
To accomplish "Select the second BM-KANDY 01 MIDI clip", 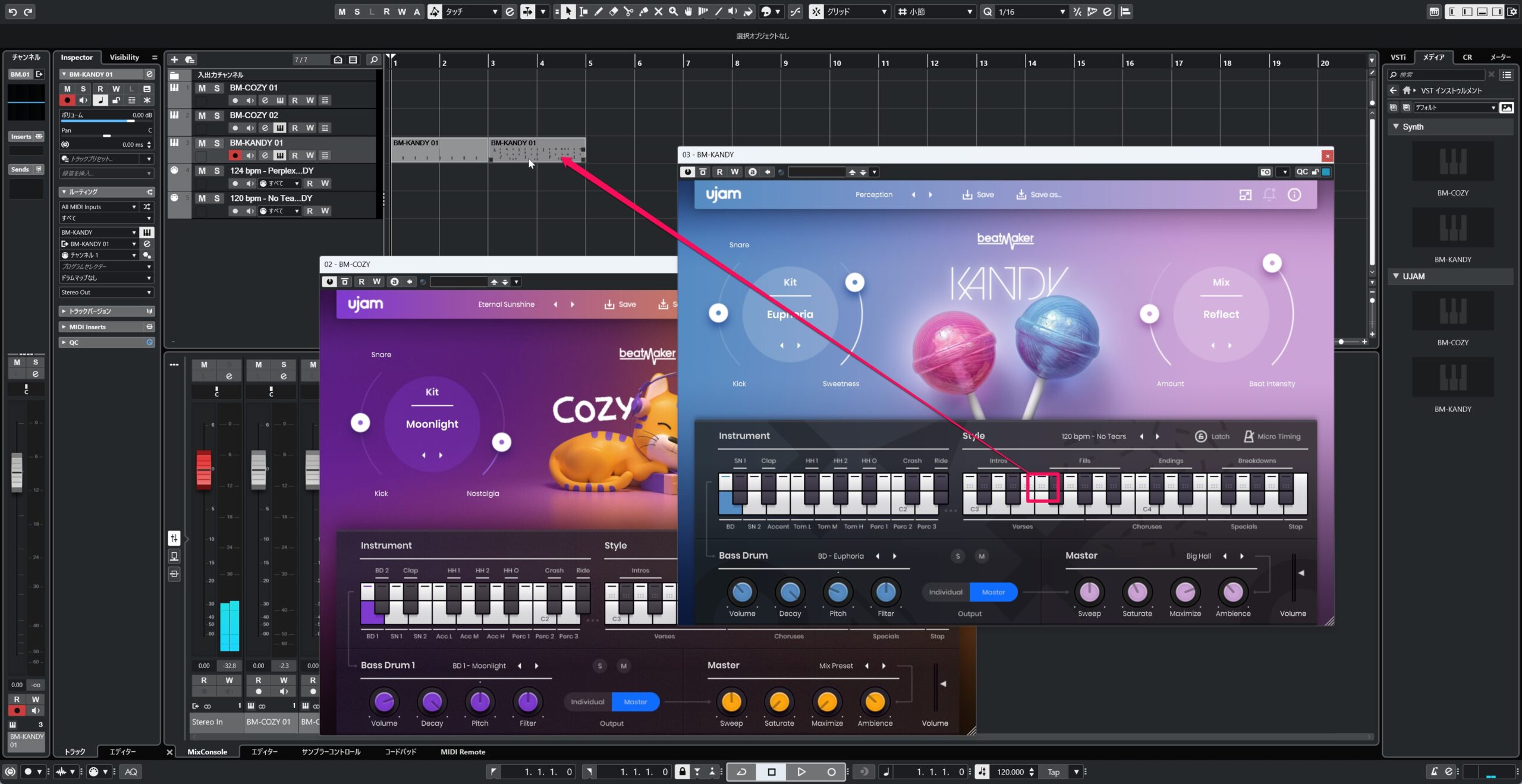I will tap(537, 150).
